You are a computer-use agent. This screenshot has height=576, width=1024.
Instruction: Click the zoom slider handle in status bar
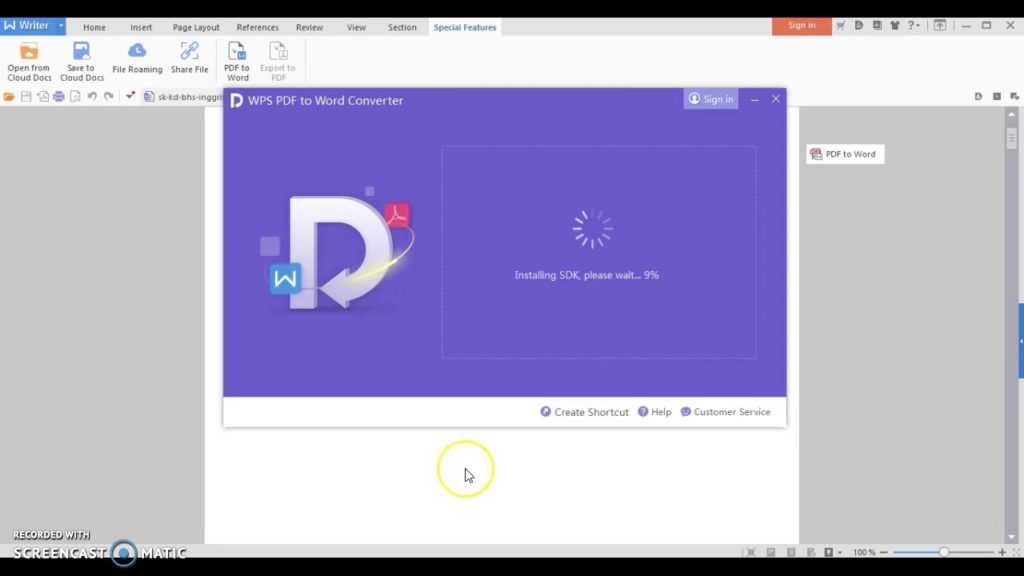[x=943, y=552]
